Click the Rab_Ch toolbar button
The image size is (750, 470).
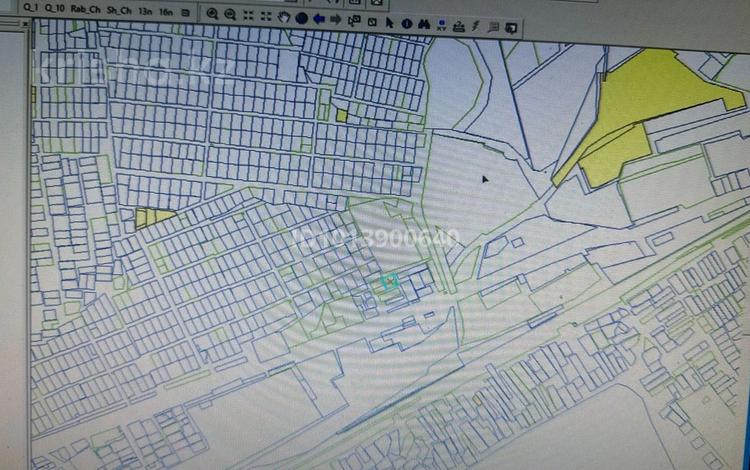tap(86, 9)
